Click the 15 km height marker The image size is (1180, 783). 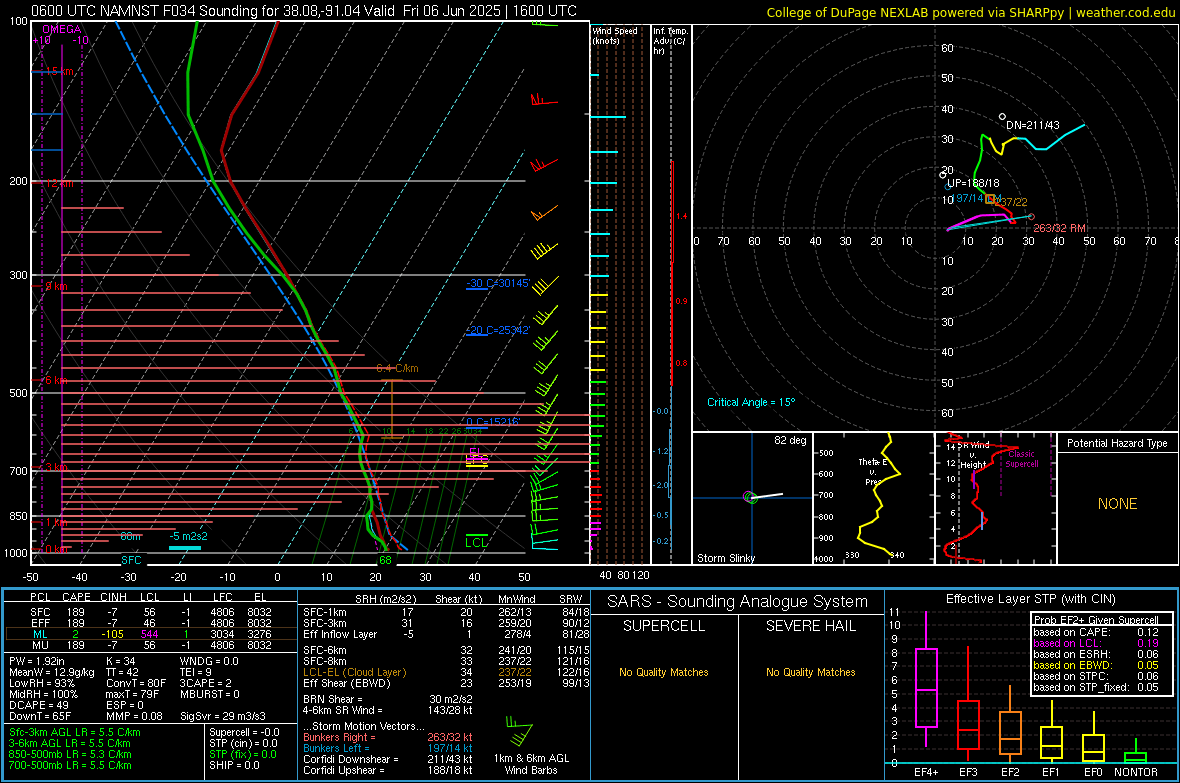tap(59, 72)
